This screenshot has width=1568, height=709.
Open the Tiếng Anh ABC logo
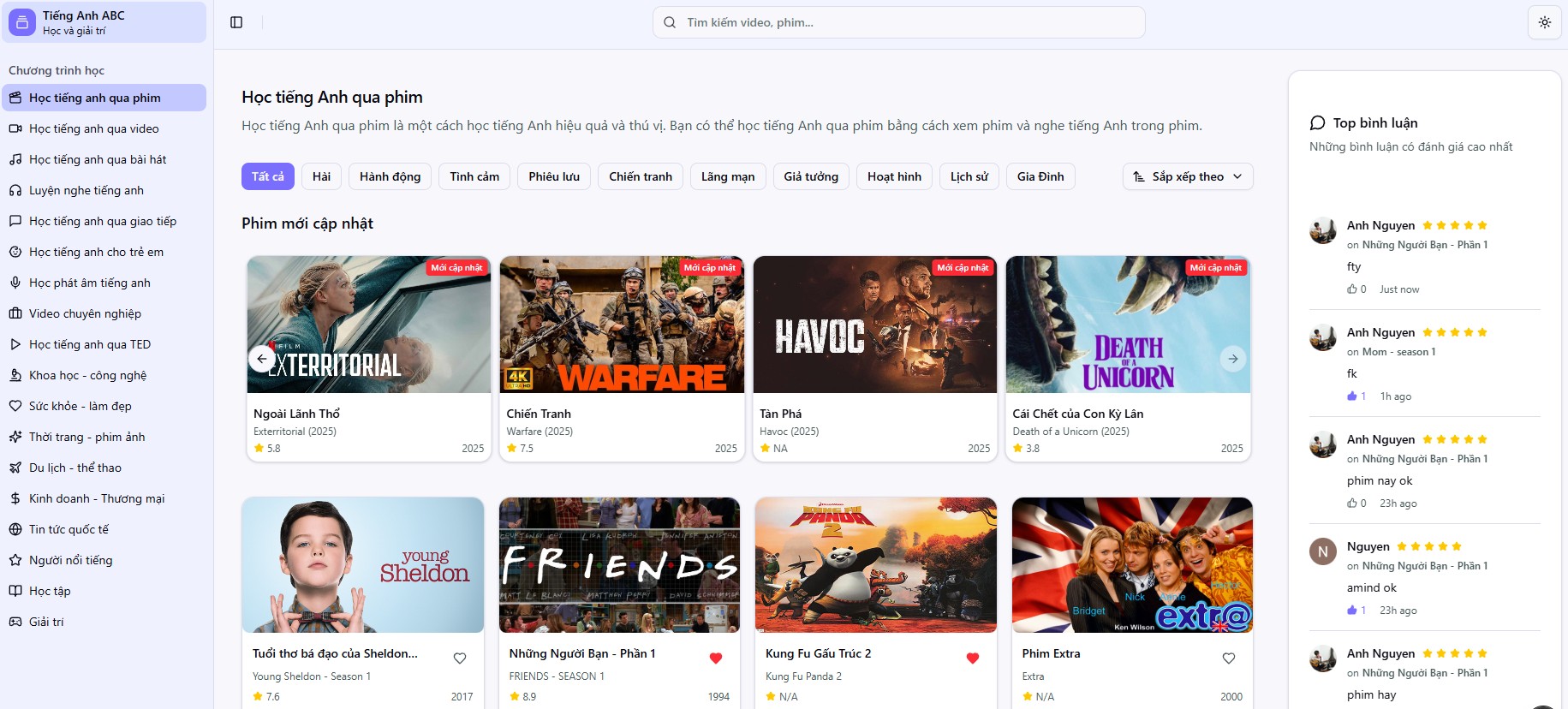click(x=22, y=22)
